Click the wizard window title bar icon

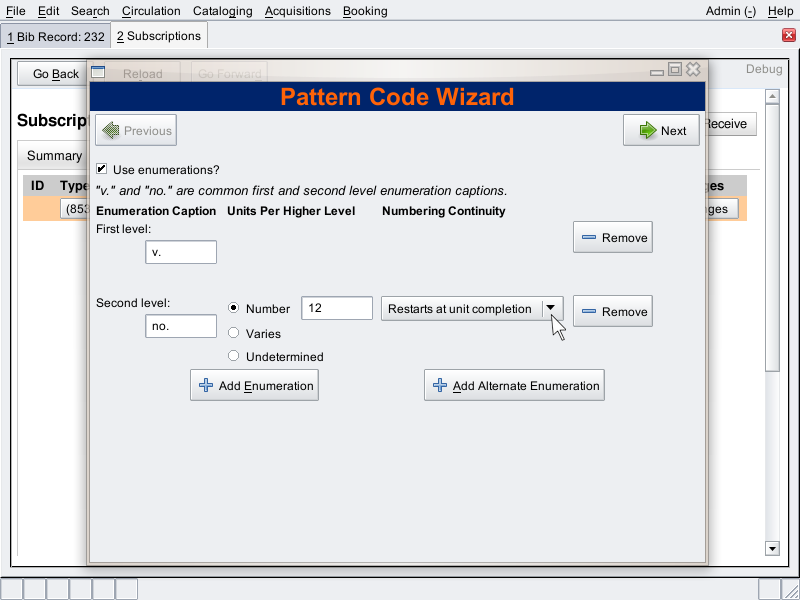coord(98,71)
